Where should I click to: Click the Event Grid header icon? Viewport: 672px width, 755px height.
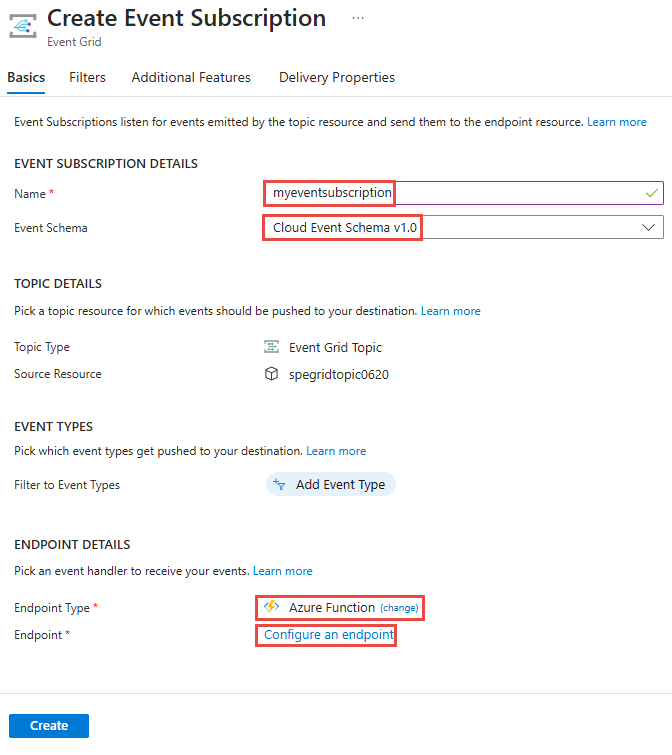coord(23,26)
